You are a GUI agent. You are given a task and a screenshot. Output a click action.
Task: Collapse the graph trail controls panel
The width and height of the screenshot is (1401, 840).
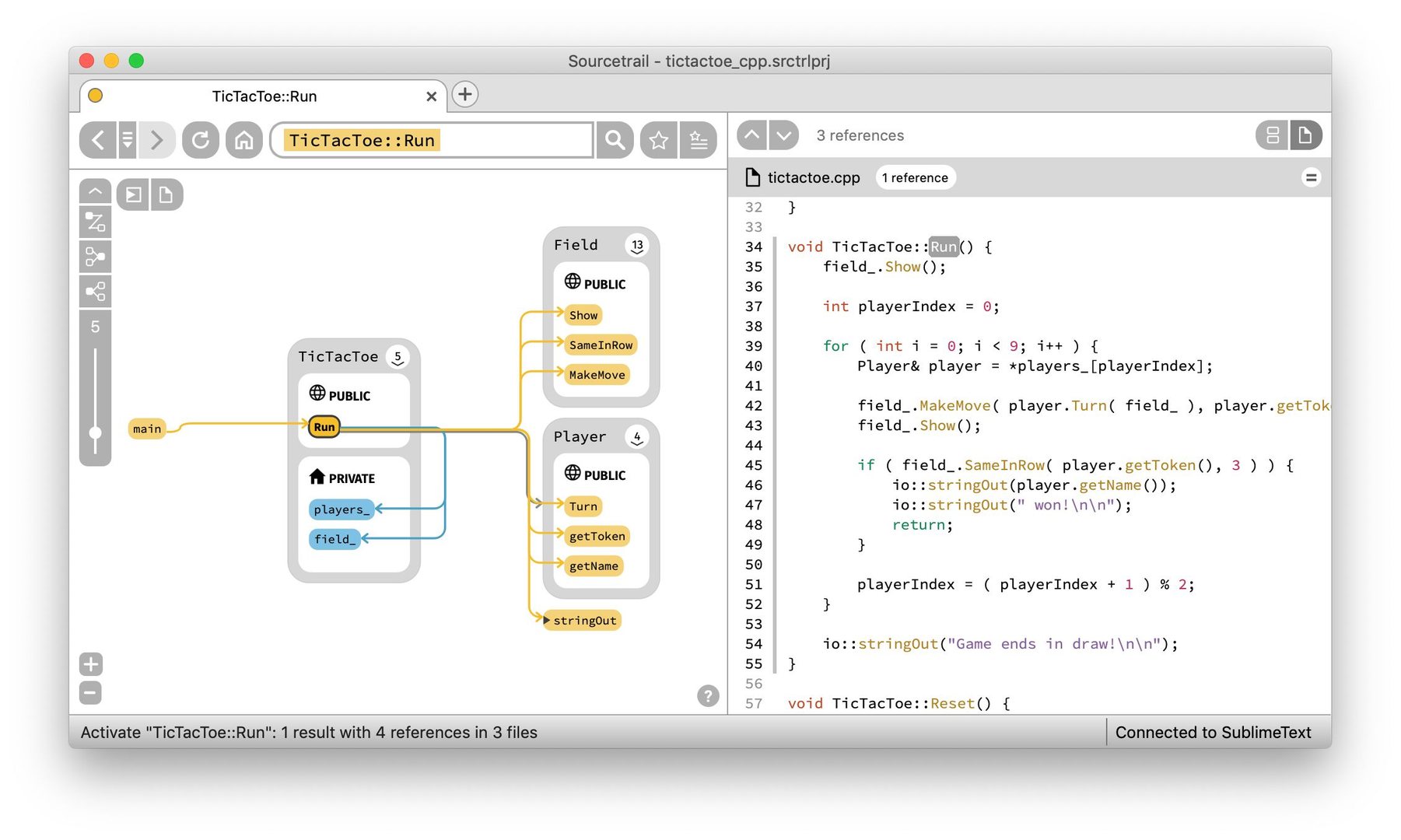pyautogui.click(x=95, y=191)
